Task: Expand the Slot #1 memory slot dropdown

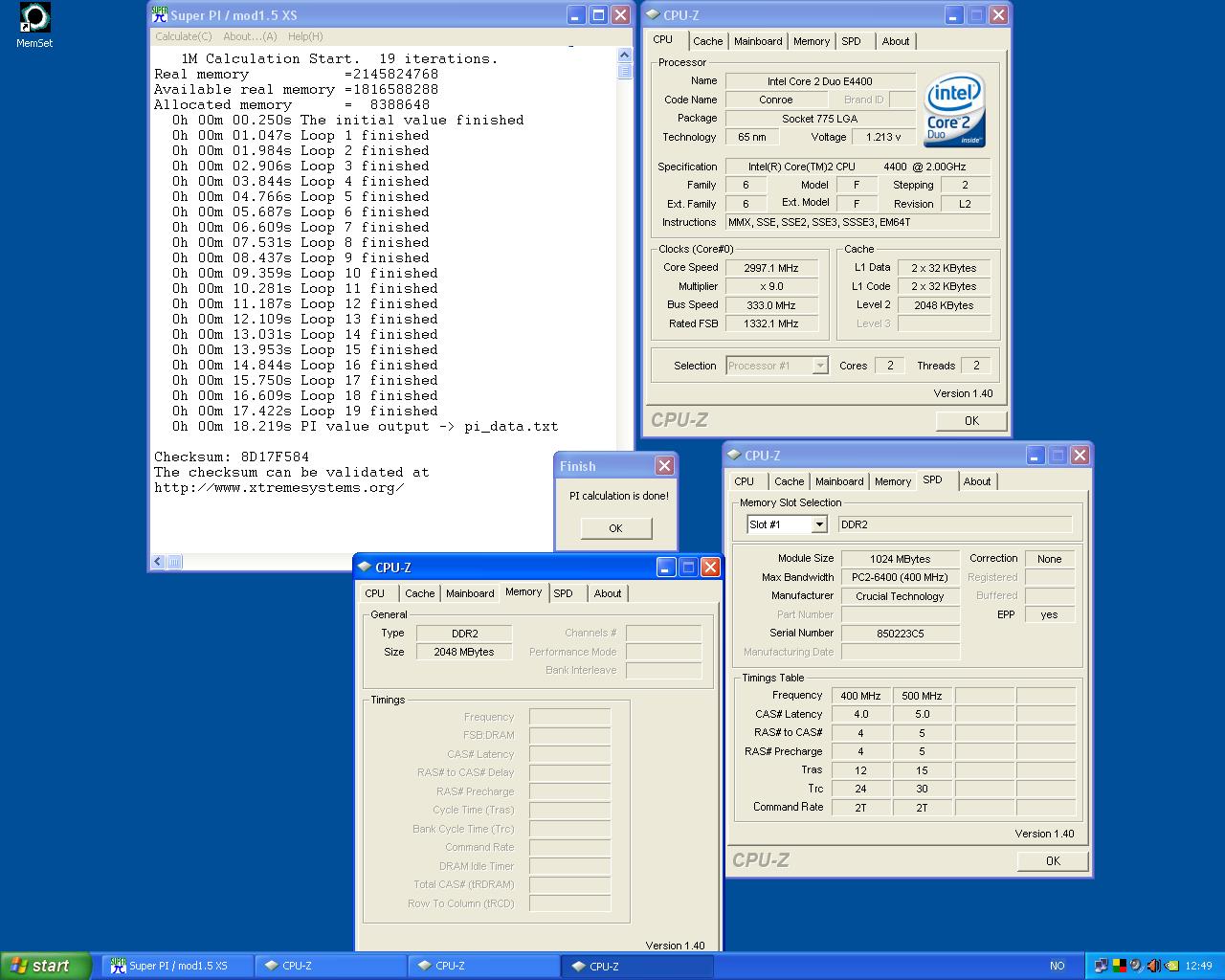Action: (x=819, y=524)
